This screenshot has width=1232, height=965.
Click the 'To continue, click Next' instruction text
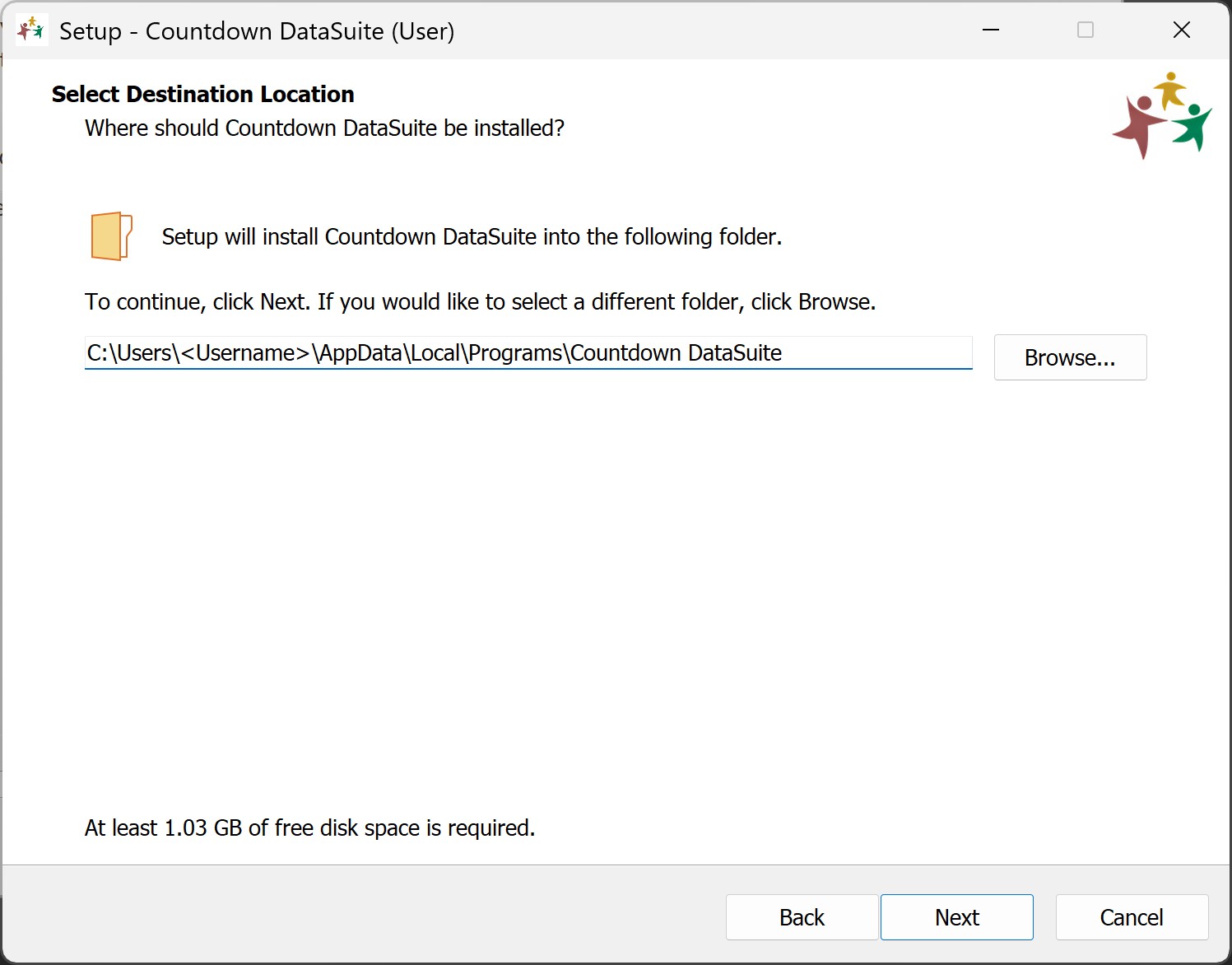coord(480,302)
